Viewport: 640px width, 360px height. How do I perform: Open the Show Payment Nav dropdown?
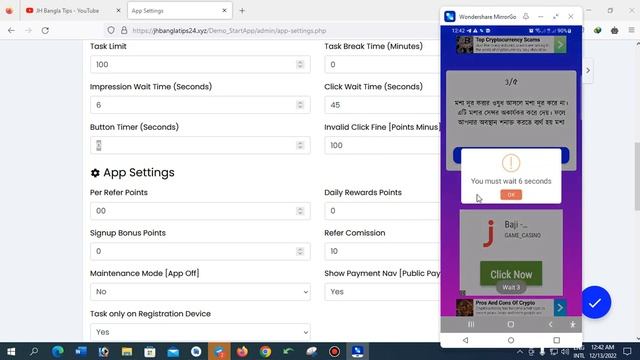(x=382, y=291)
